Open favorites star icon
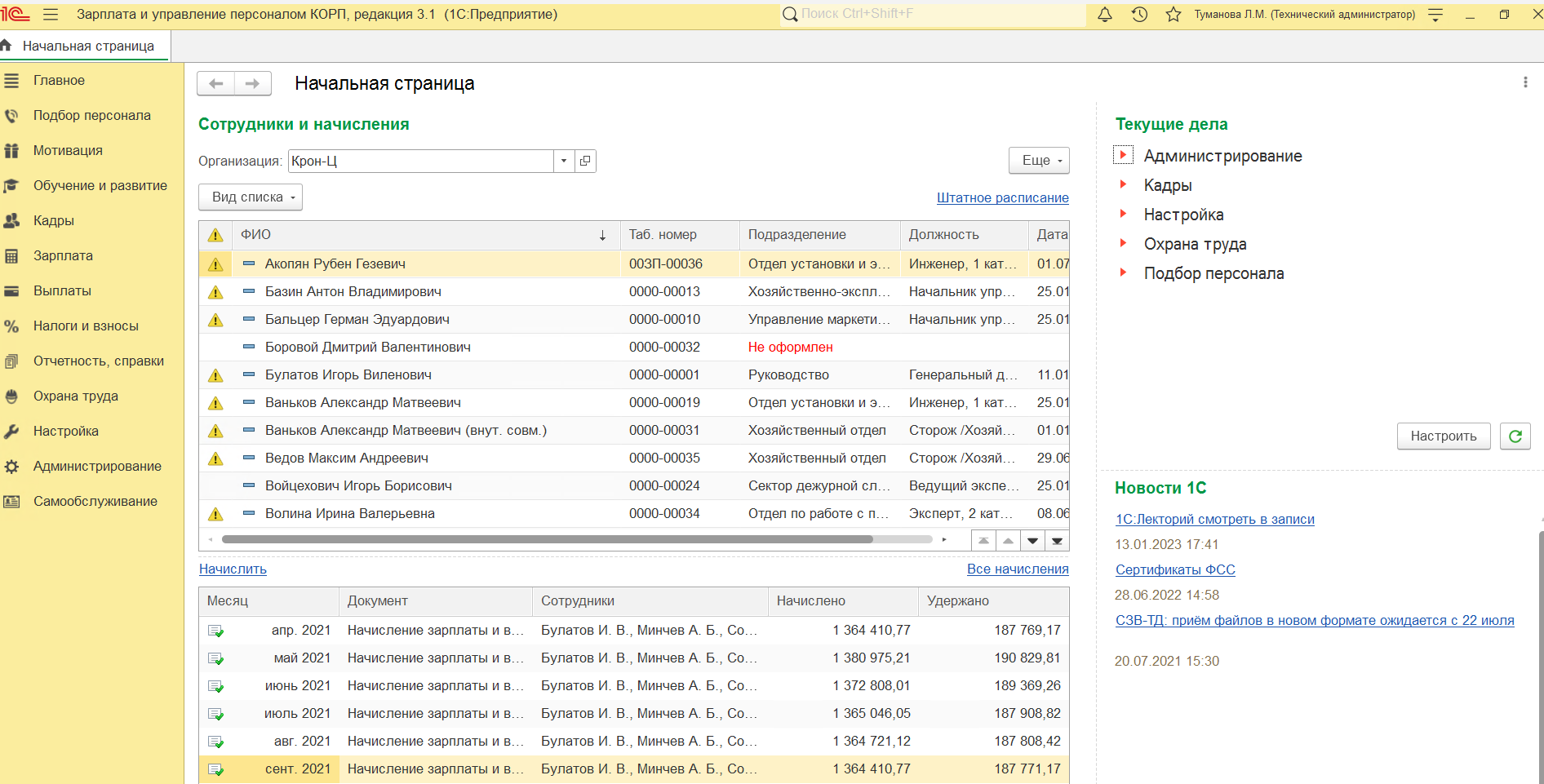The width and height of the screenshot is (1544, 784). [1174, 15]
